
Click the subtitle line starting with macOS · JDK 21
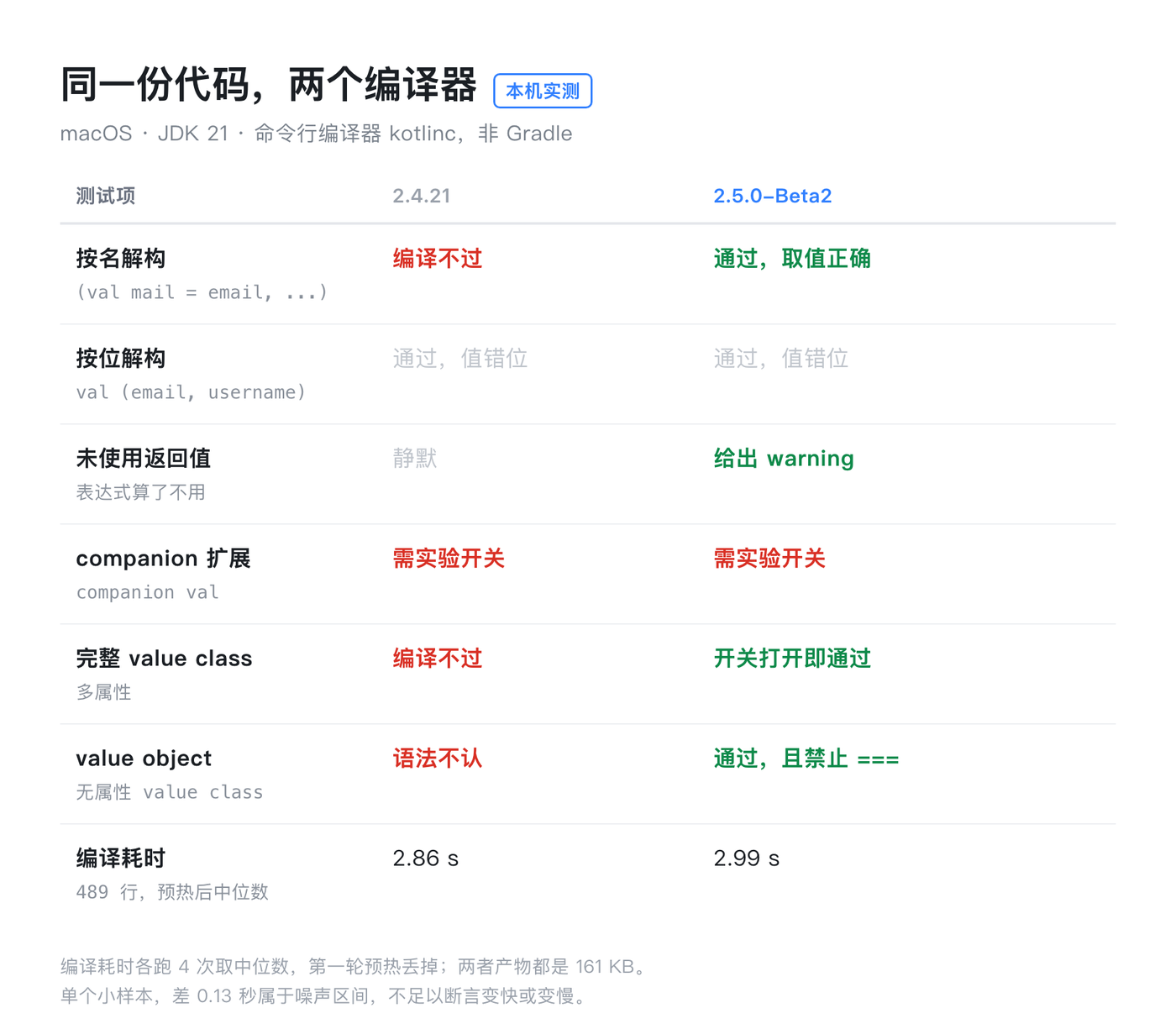(x=317, y=134)
